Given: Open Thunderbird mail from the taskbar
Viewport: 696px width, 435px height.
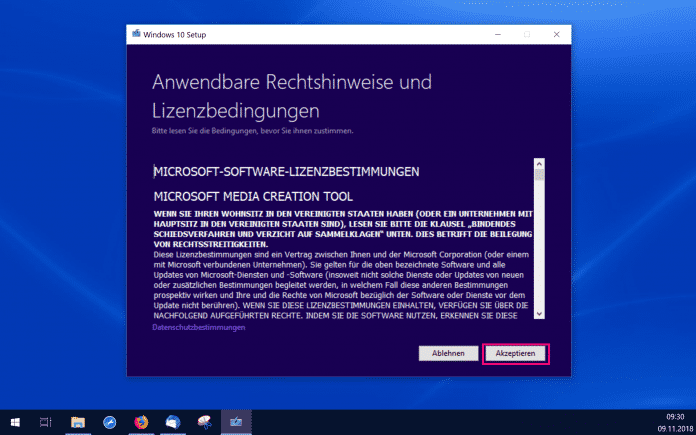Looking at the screenshot, I should pos(173,422).
